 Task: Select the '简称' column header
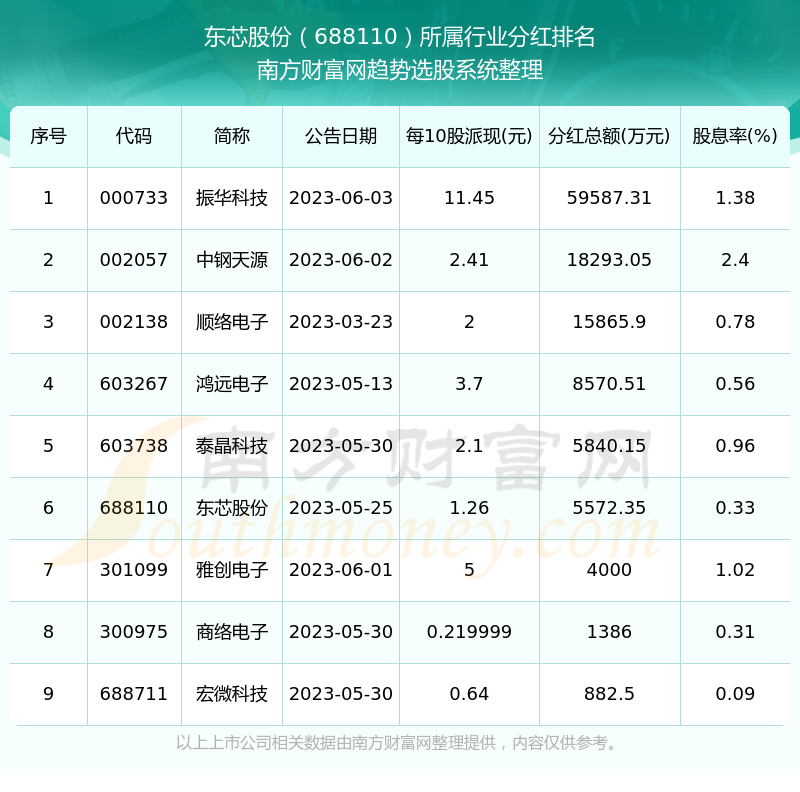(x=232, y=136)
